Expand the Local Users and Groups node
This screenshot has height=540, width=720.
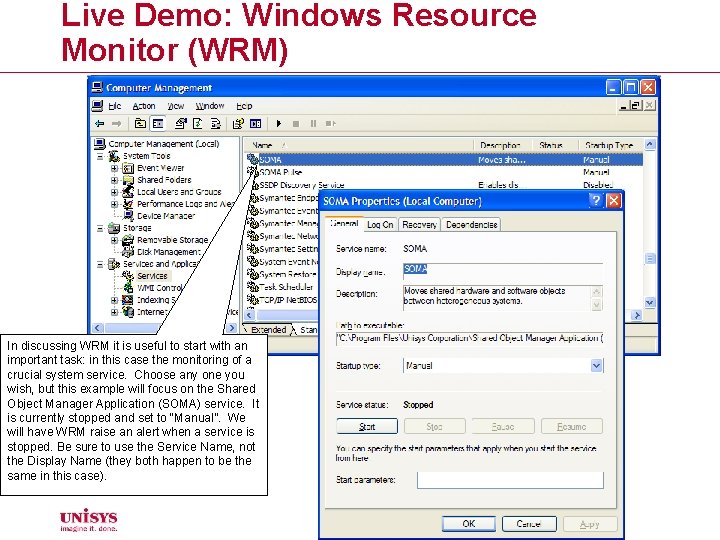point(114,192)
